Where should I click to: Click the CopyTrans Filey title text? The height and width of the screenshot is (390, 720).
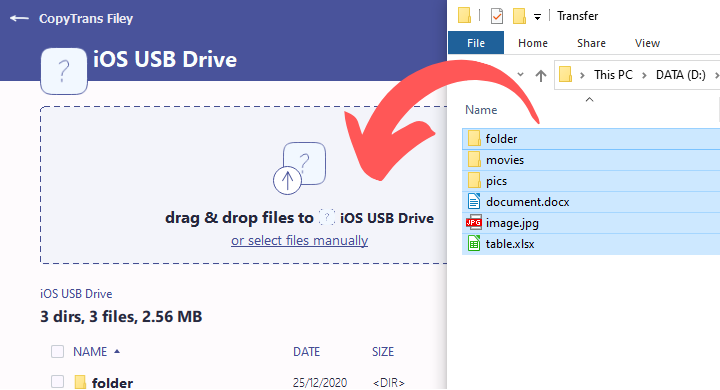point(86,18)
